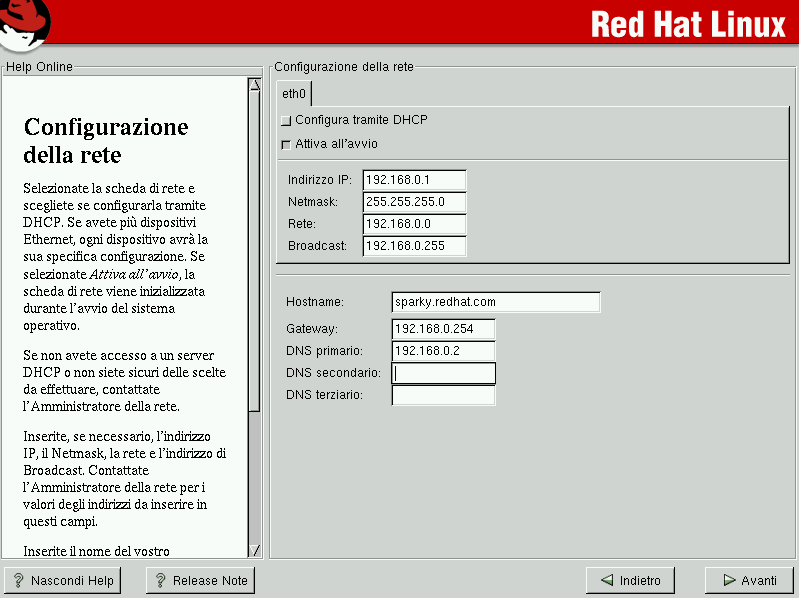Toggle the Attiva all'avvio checkbox
Viewport: 799px width, 598px height.
coord(286,145)
